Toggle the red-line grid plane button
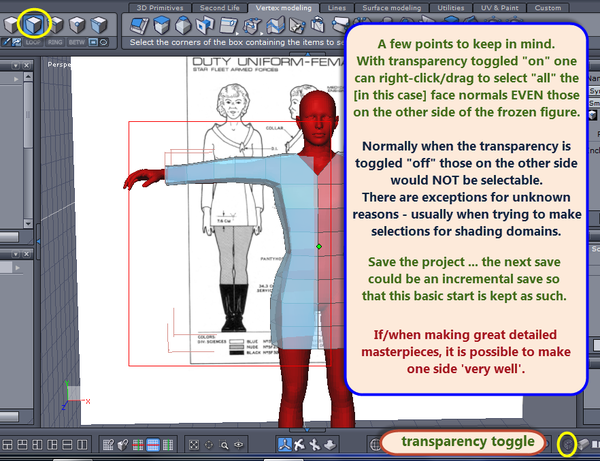Image resolution: width=600 pixels, height=461 pixels. point(138,445)
